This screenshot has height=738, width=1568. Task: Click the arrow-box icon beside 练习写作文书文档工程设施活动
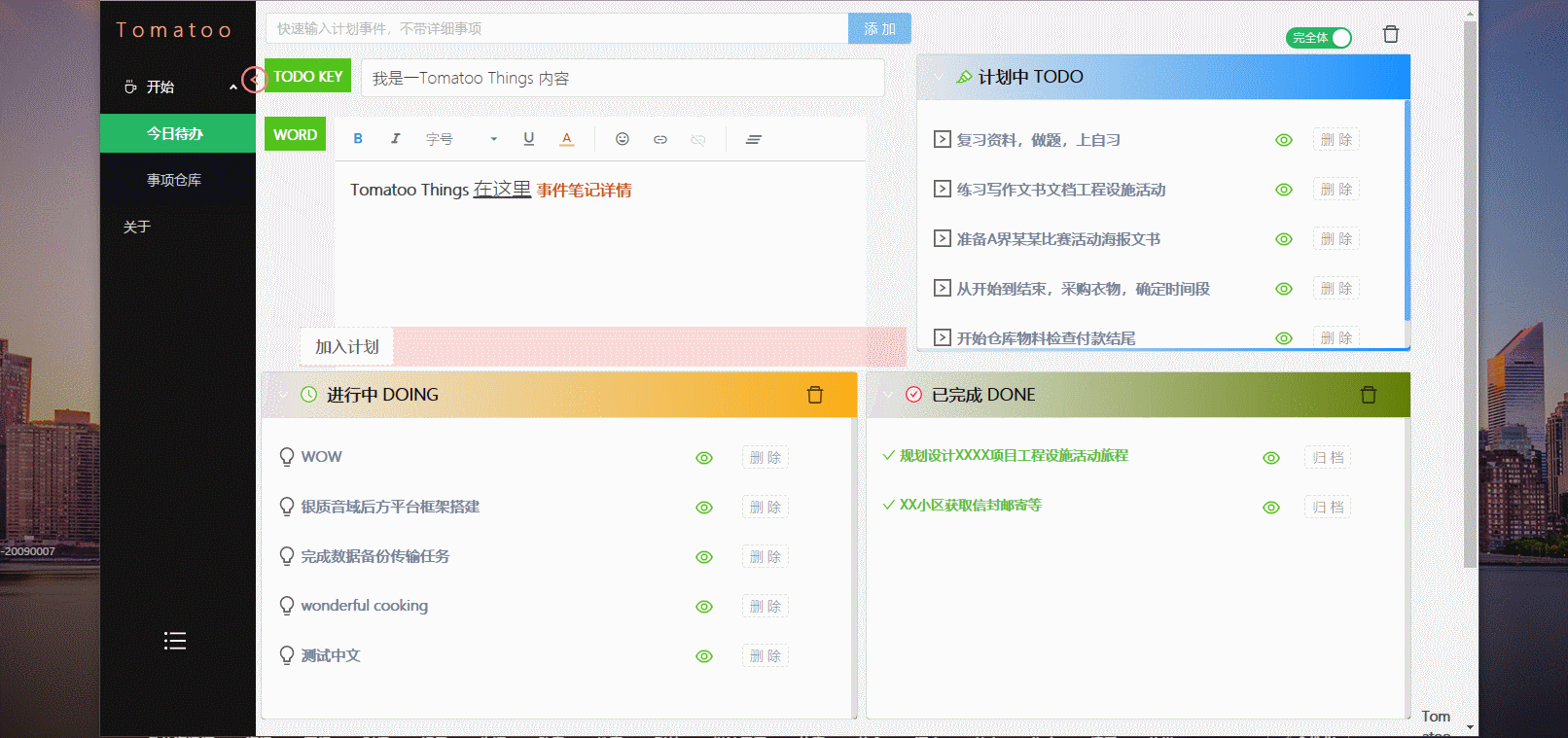[943, 189]
